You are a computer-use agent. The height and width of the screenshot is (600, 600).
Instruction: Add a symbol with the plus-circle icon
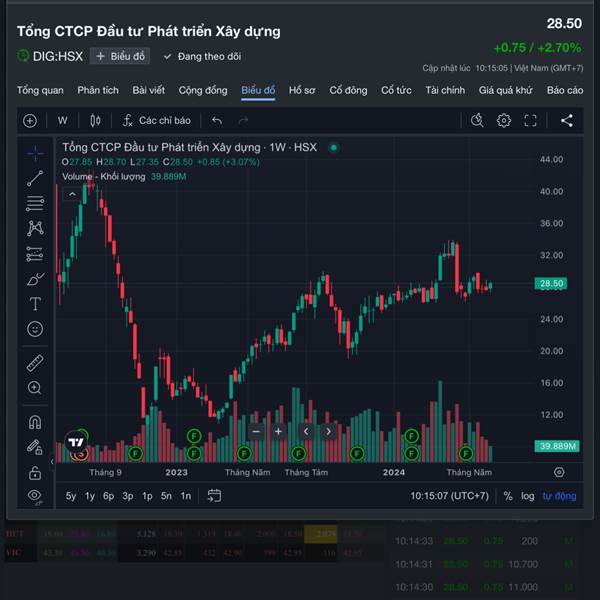[x=30, y=121]
